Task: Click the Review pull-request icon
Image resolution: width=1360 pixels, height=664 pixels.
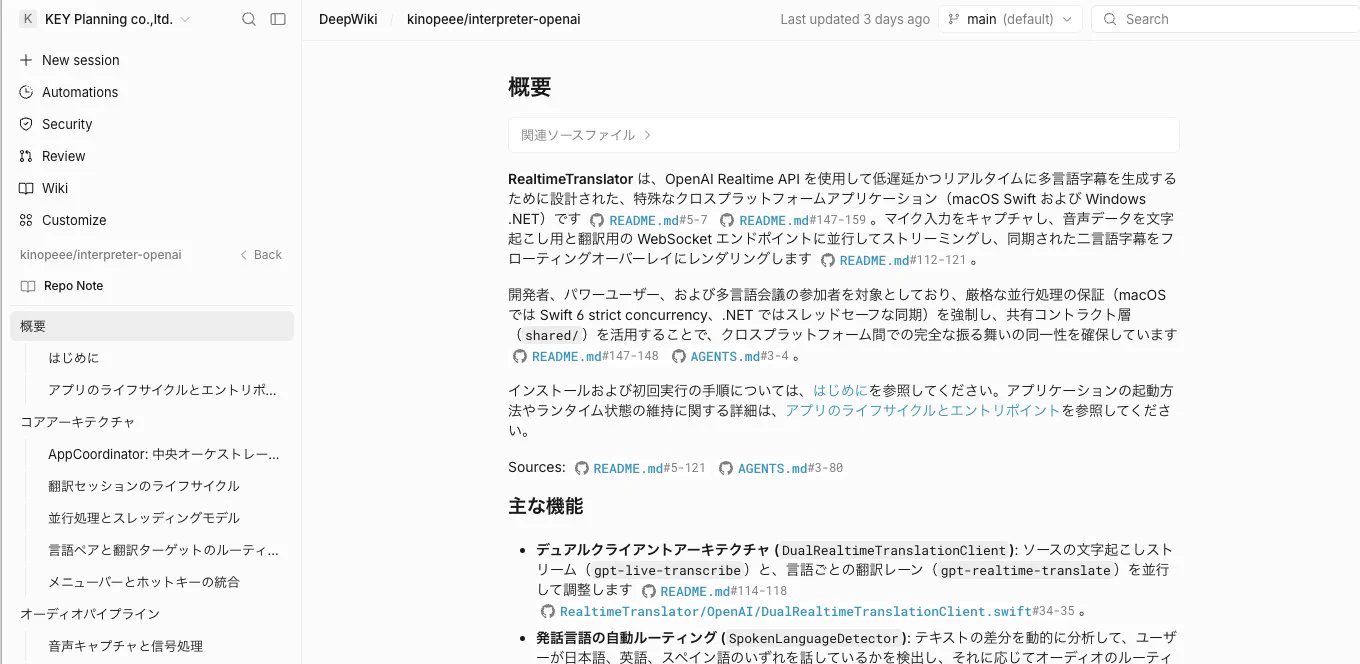Action: (x=26, y=156)
